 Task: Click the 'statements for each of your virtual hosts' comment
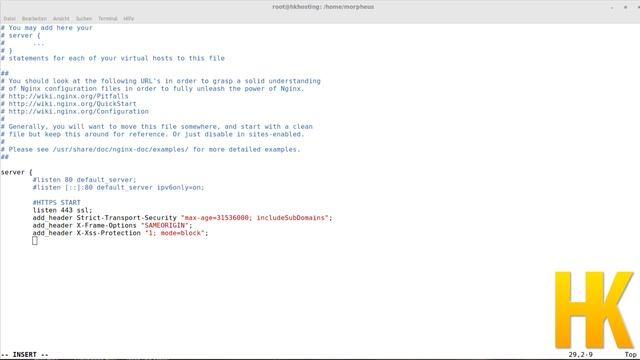tap(113, 58)
